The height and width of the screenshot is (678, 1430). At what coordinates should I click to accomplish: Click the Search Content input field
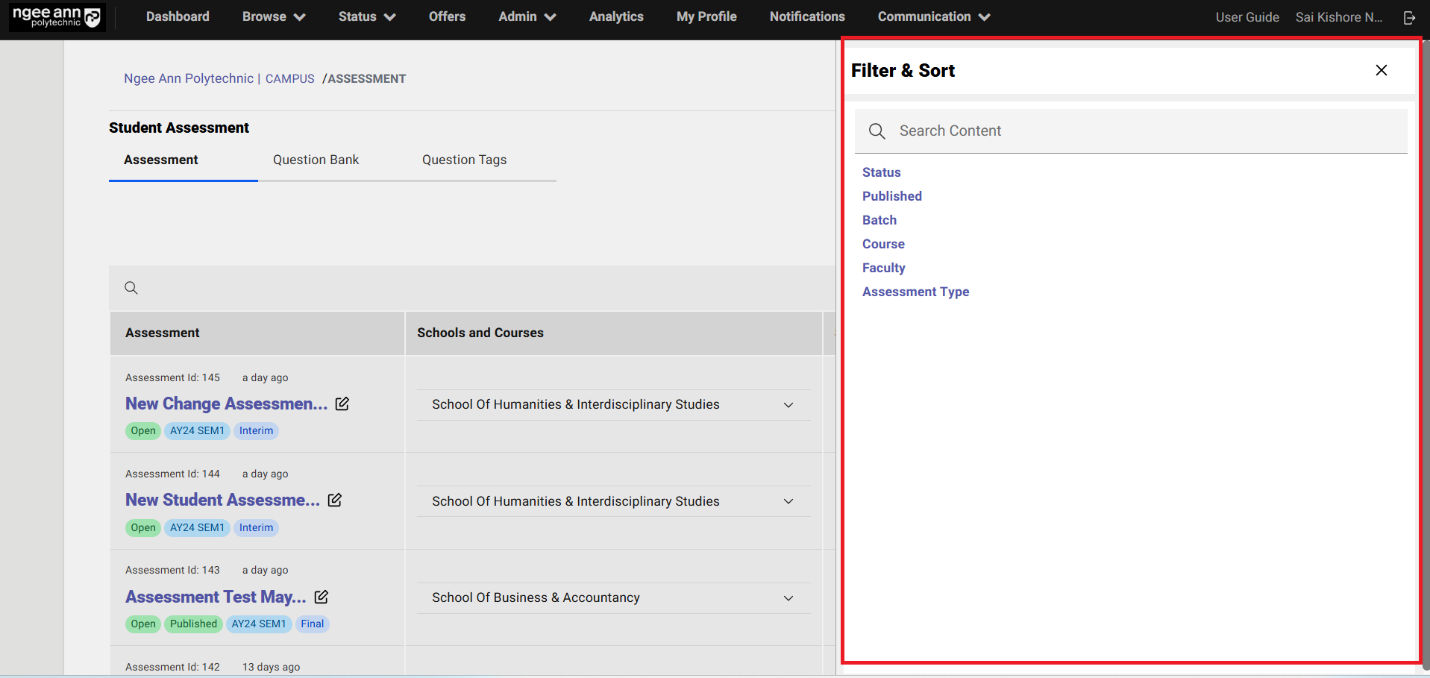1140,131
